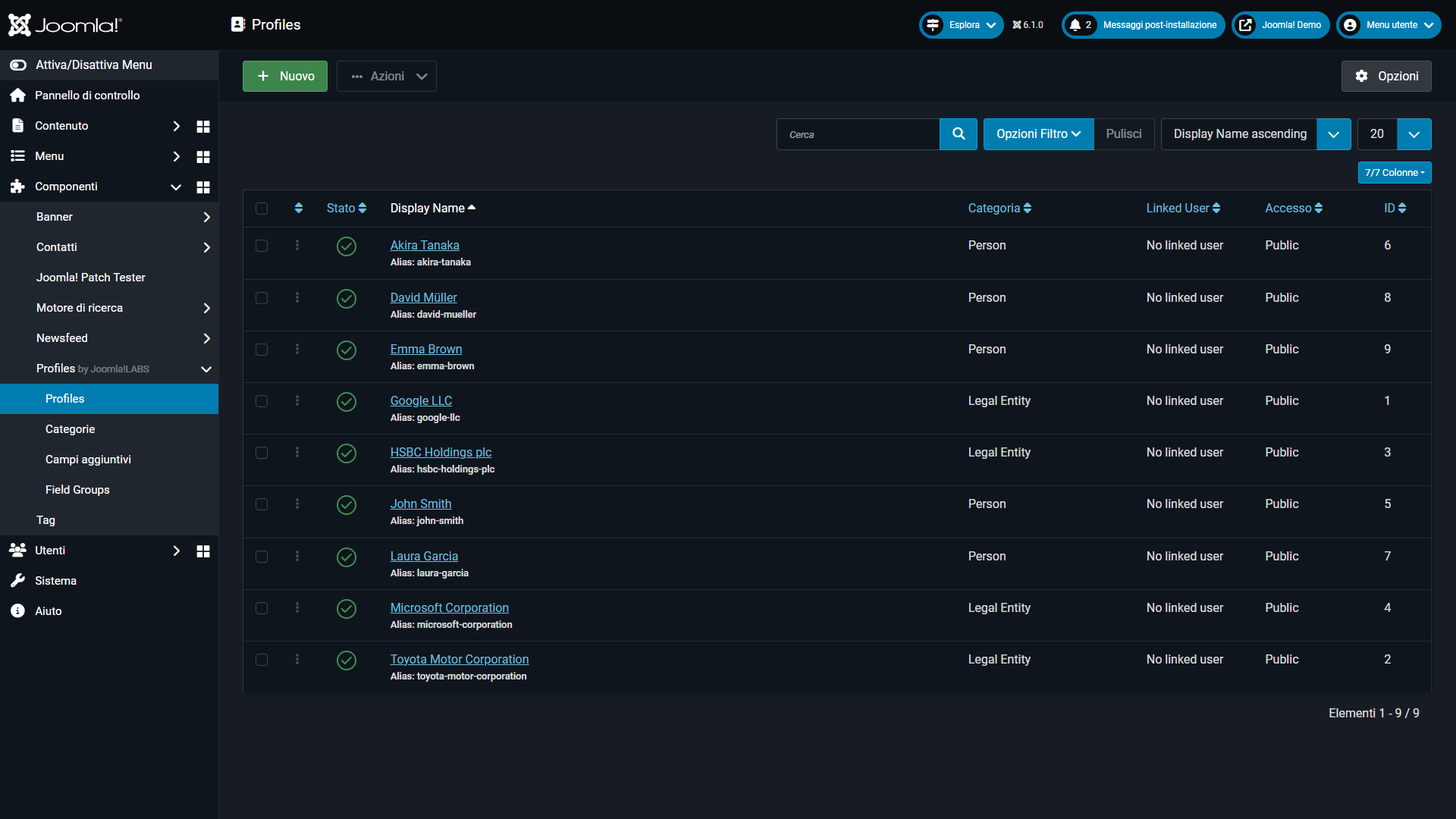Open the Sistema menu item
This screenshot has height=819, width=1456.
click(109, 581)
